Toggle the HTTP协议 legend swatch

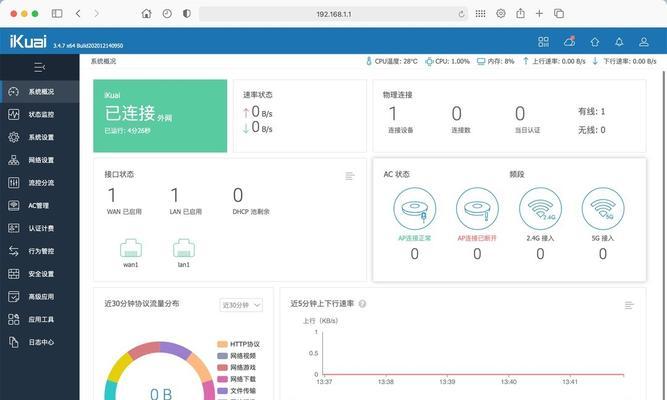click(x=222, y=344)
